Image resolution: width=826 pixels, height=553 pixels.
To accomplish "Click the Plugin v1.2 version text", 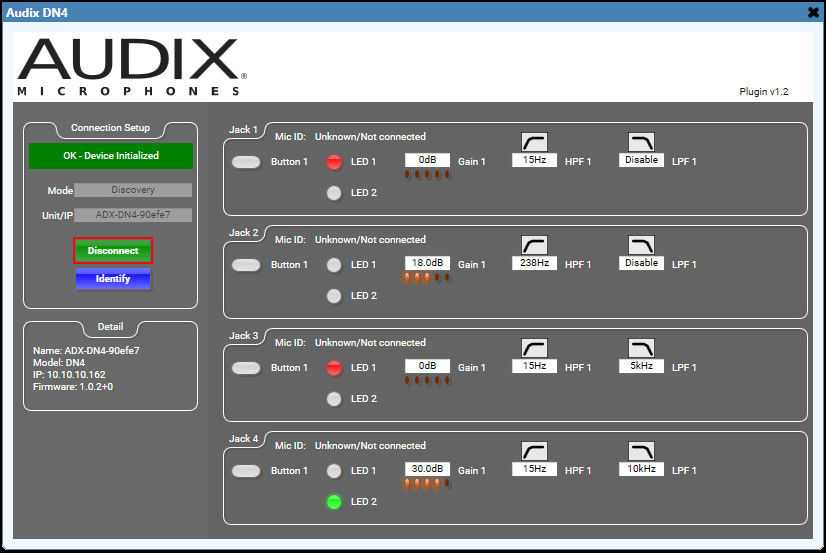I will pos(764,92).
